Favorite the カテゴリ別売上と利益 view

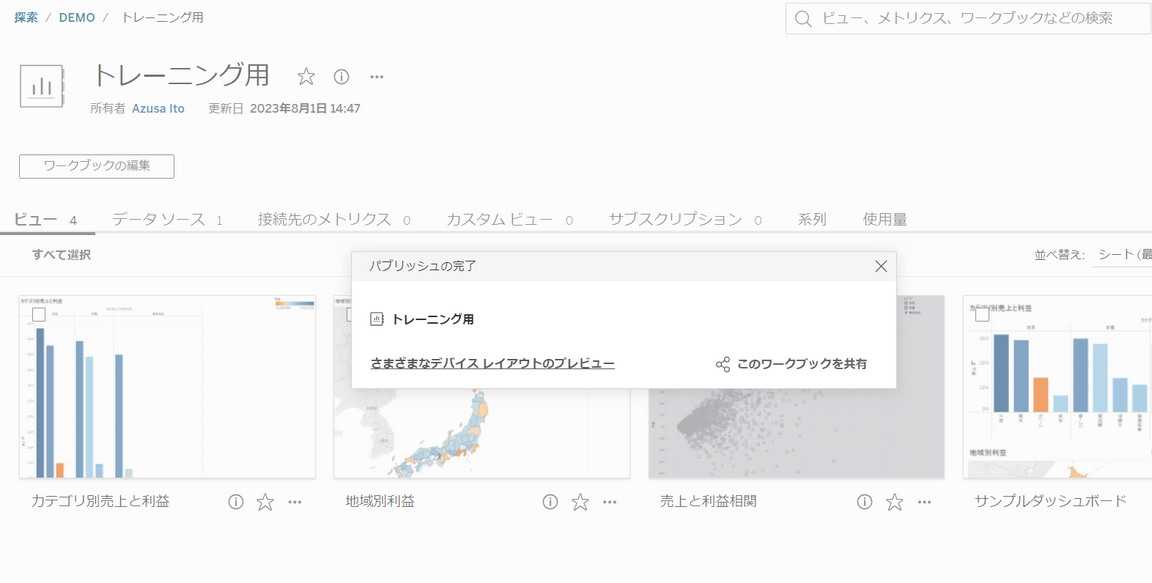[x=265, y=501]
